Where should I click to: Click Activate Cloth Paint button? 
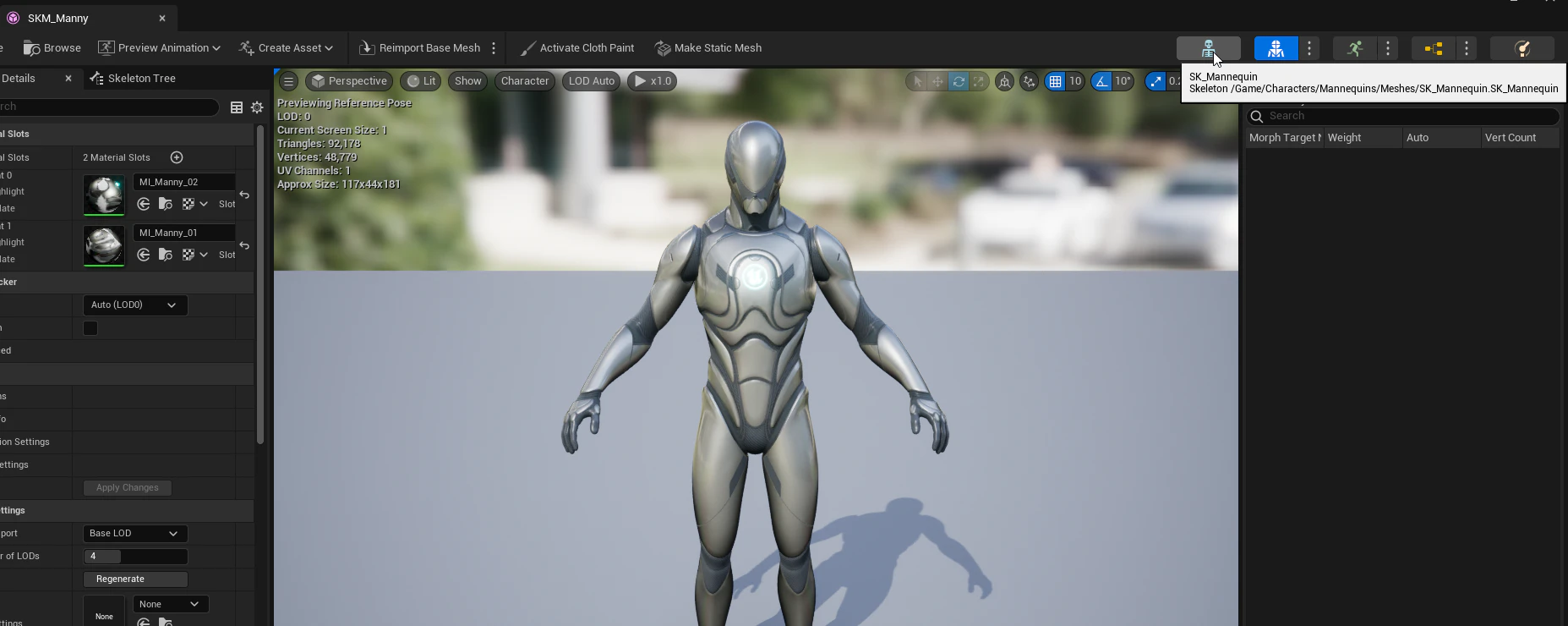(x=577, y=48)
